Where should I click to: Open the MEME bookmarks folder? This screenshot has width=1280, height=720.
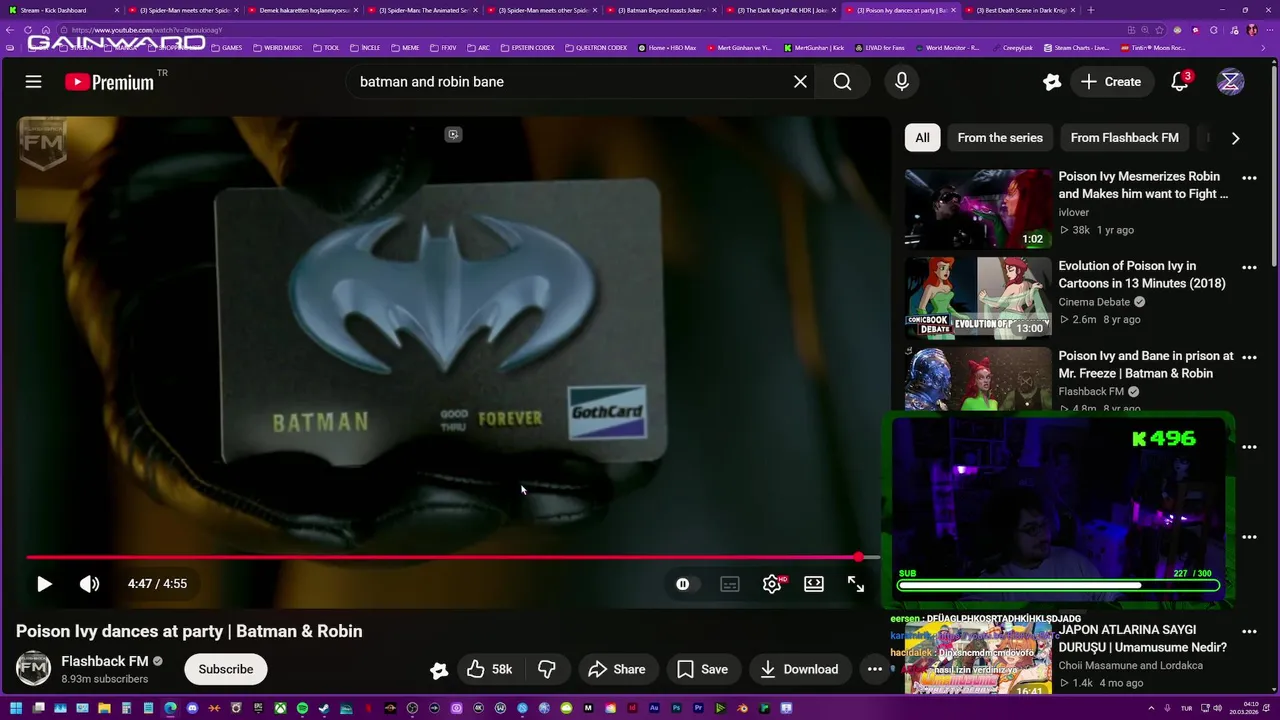click(x=405, y=47)
